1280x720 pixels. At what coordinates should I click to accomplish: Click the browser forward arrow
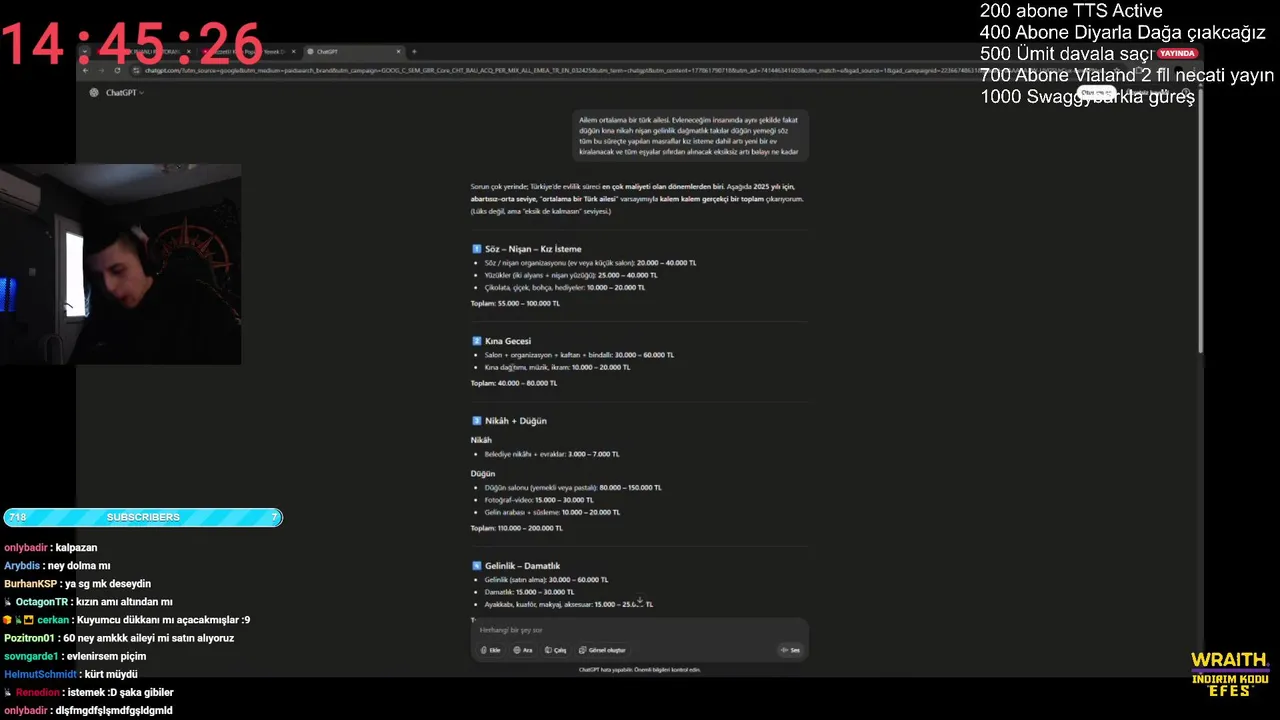click(x=101, y=70)
